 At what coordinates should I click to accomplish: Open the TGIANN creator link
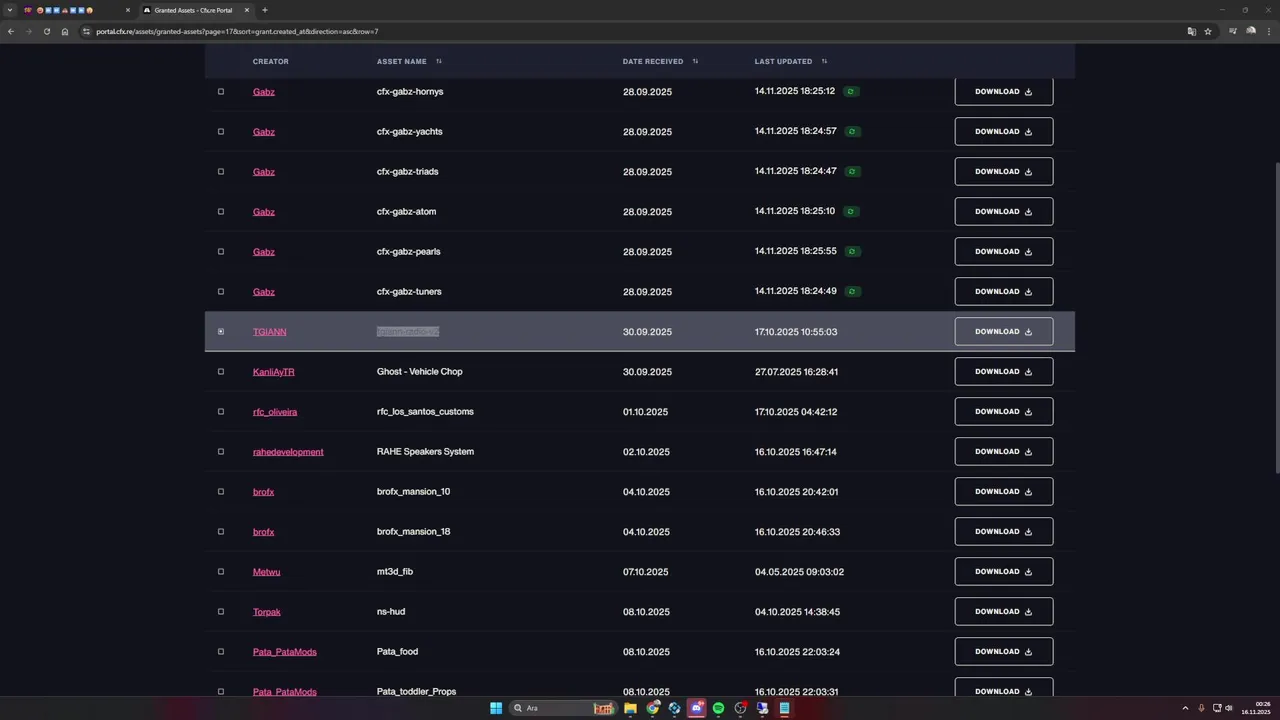pos(269,332)
